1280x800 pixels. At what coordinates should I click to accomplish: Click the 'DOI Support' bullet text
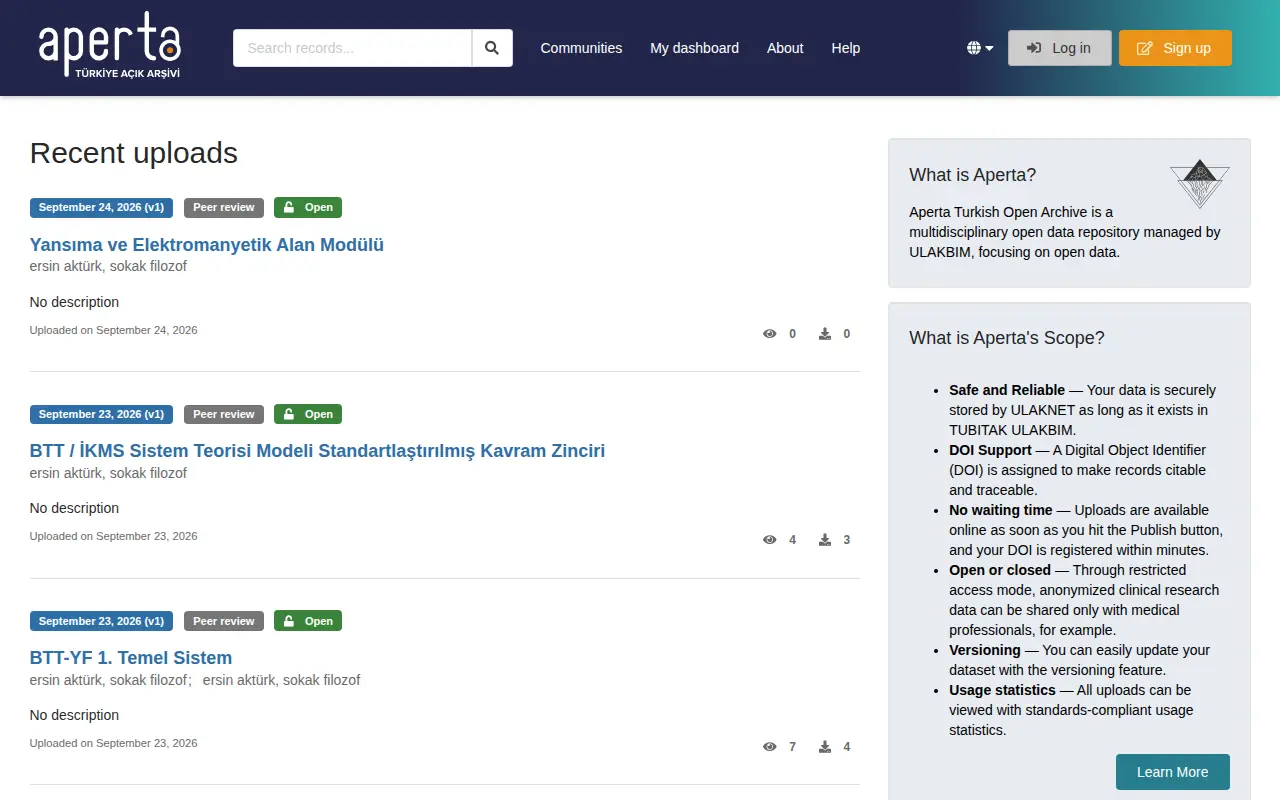coord(990,450)
